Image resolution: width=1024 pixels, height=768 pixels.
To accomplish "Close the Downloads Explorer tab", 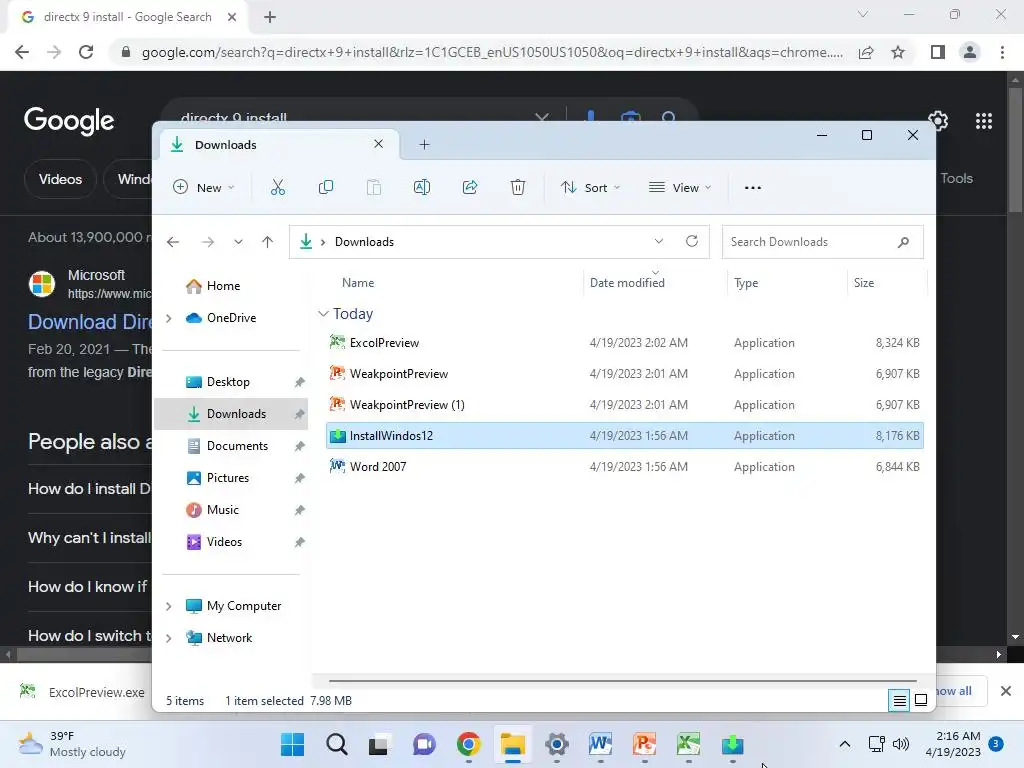I will click(x=378, y=144).
